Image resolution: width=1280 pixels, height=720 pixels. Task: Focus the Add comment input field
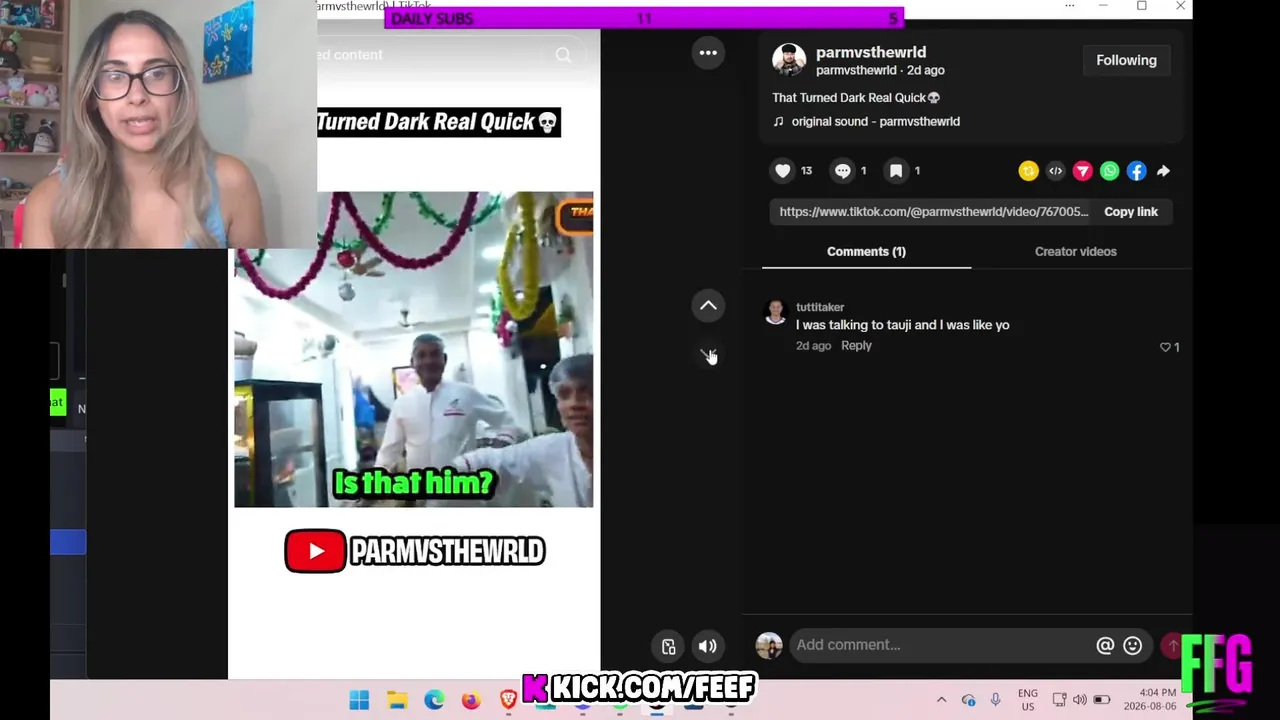pyautogui.click(x=943, y=646)
